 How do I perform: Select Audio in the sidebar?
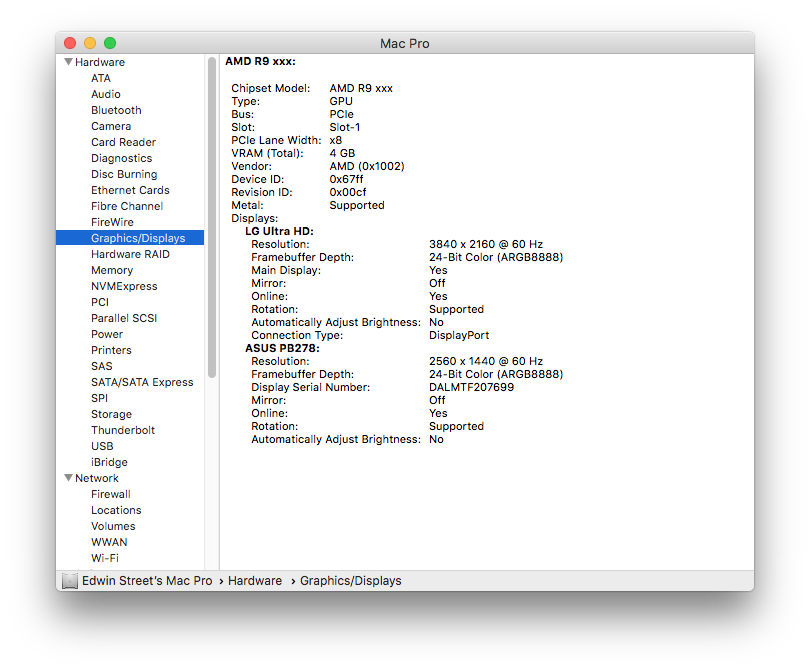pyautogui.click(x=105, y=94)
